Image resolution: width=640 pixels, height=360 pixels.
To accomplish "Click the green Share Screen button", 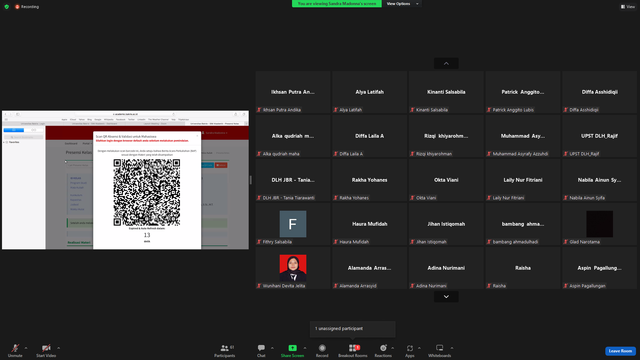I will 292,350.
